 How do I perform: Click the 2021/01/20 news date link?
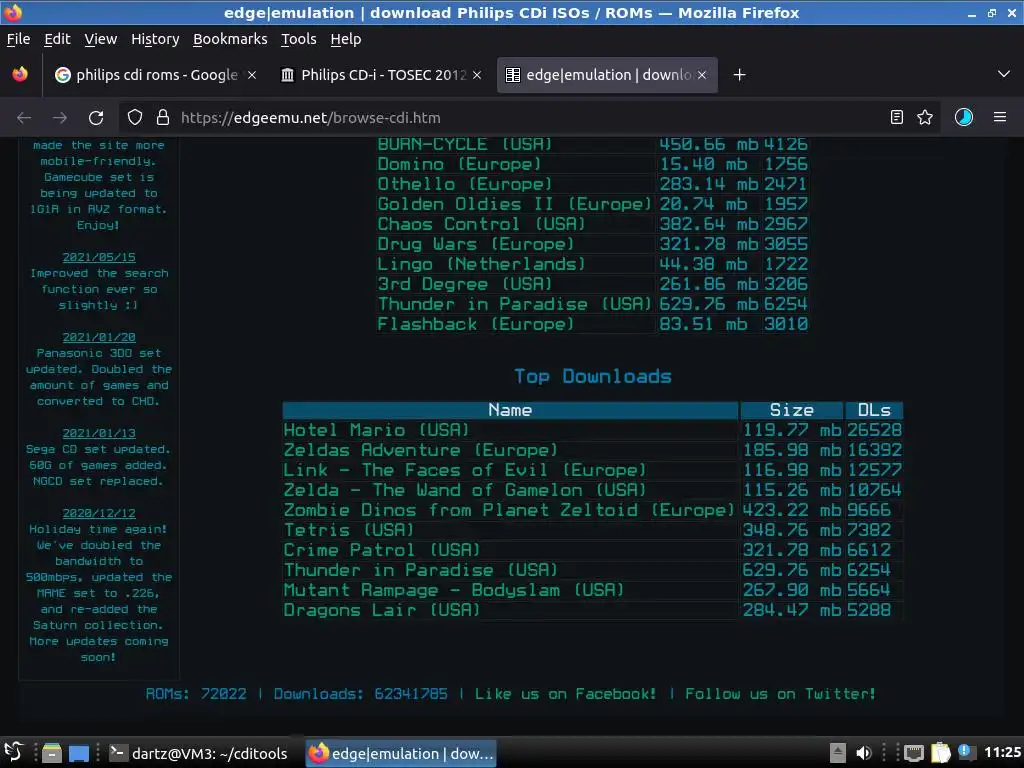point(99,337)
